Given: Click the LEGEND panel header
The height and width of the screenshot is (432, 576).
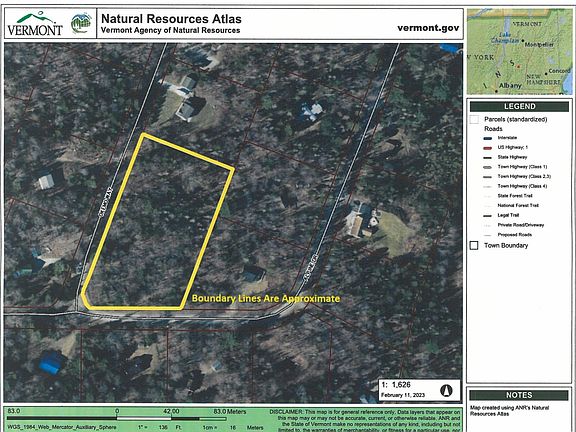Looking at the screenshot, I should click(x=519, y=107).
